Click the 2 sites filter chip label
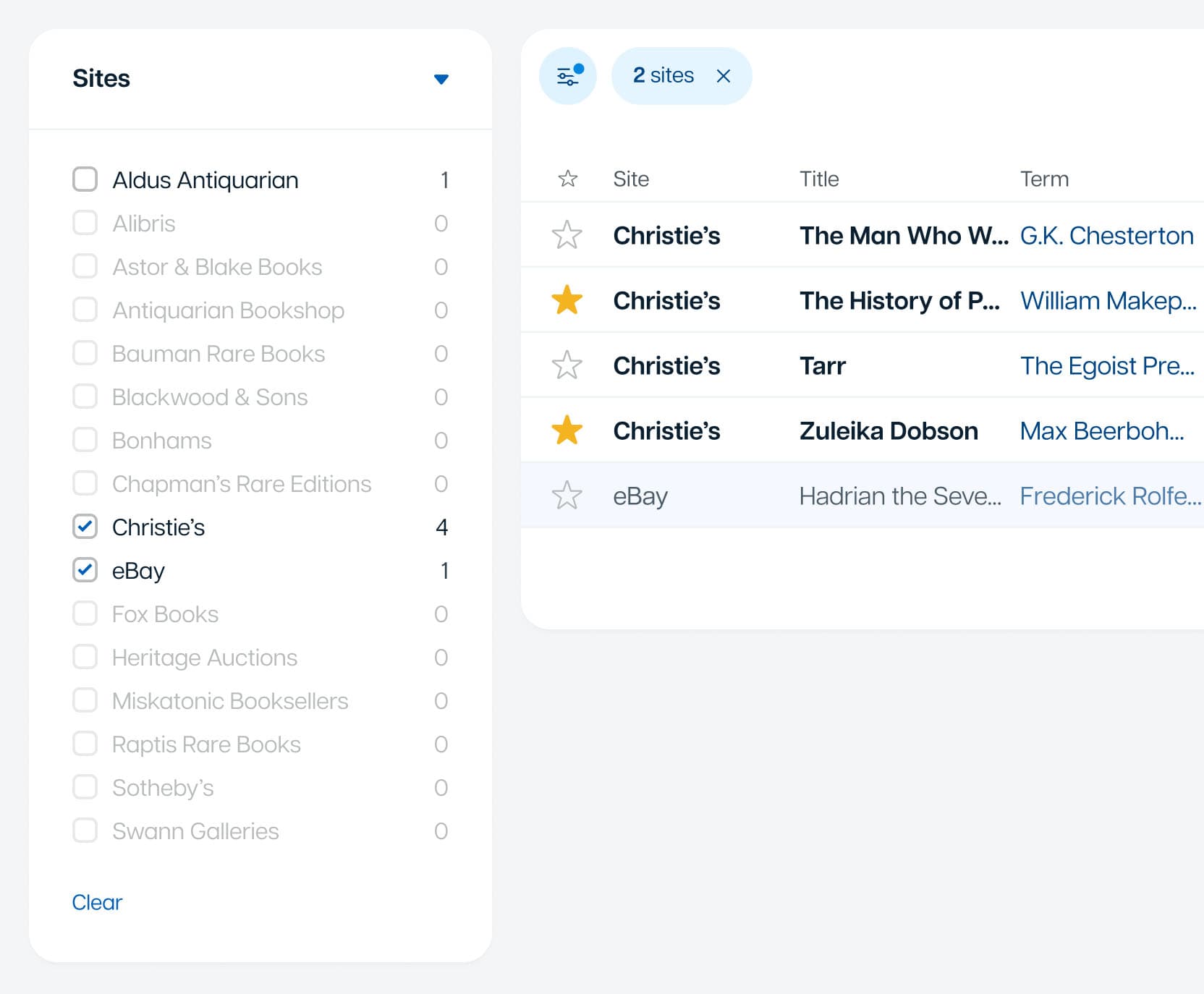Viewport: 1204px width, 994px height. (x=664, y=75)
